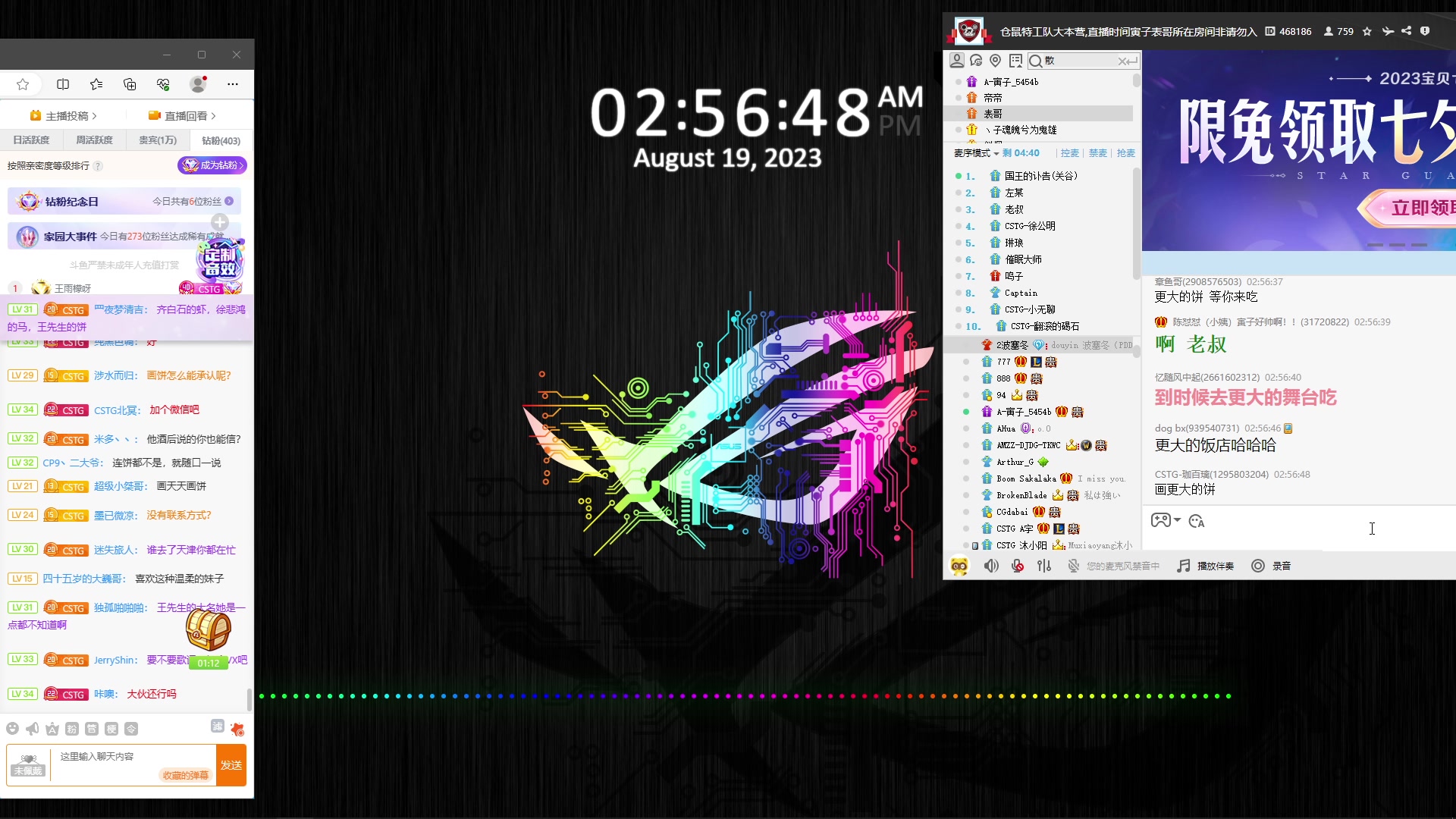Open the browser favorites list icon
This screenshot has width=1456, height=819.
(x=96, y=84)
